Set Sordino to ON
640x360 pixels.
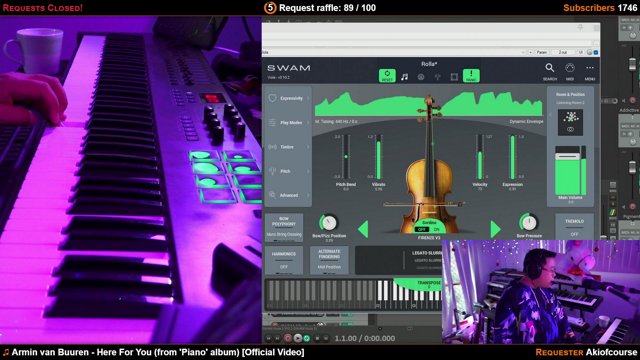click(x=436, y=229)
